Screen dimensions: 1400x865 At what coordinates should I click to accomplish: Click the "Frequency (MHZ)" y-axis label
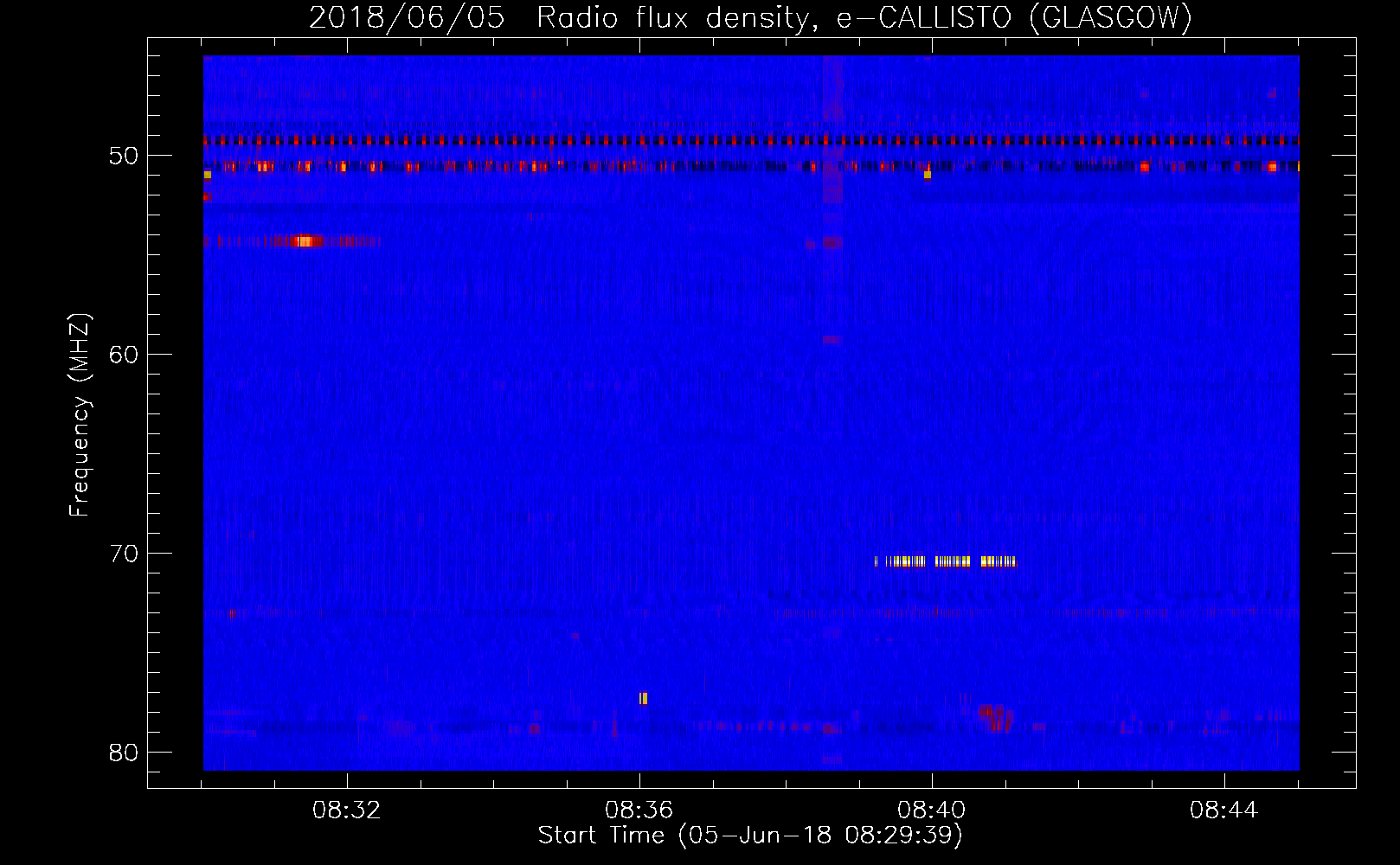click(80, 415)
